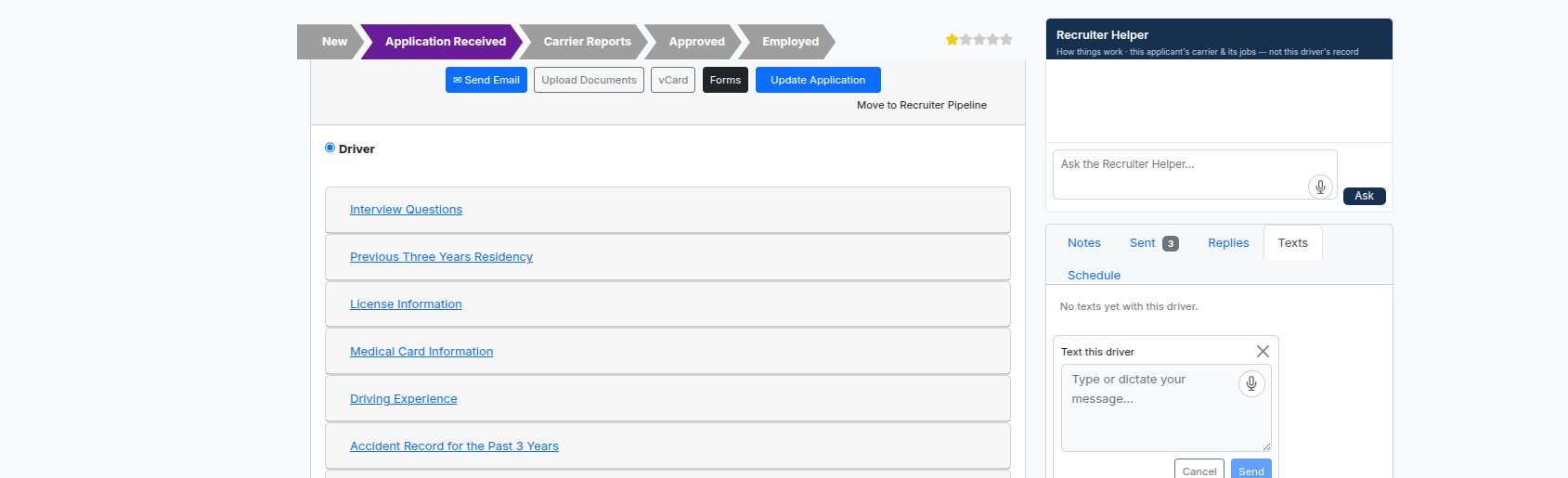Set the rating to four stars
This screenshot has height=478, width=1568.
click(x=992, y=40)
